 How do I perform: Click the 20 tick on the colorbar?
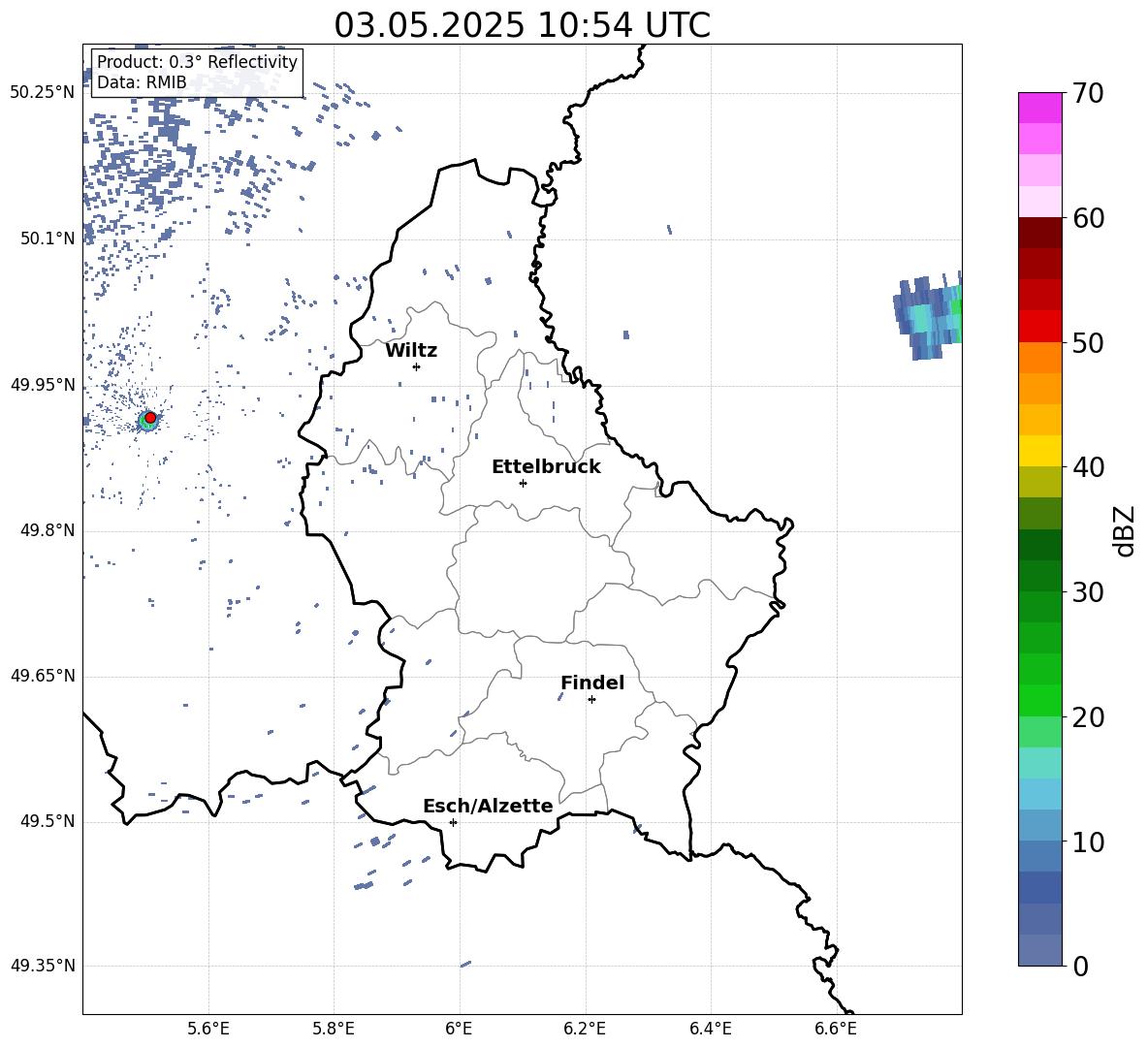tap(1088, 716)
